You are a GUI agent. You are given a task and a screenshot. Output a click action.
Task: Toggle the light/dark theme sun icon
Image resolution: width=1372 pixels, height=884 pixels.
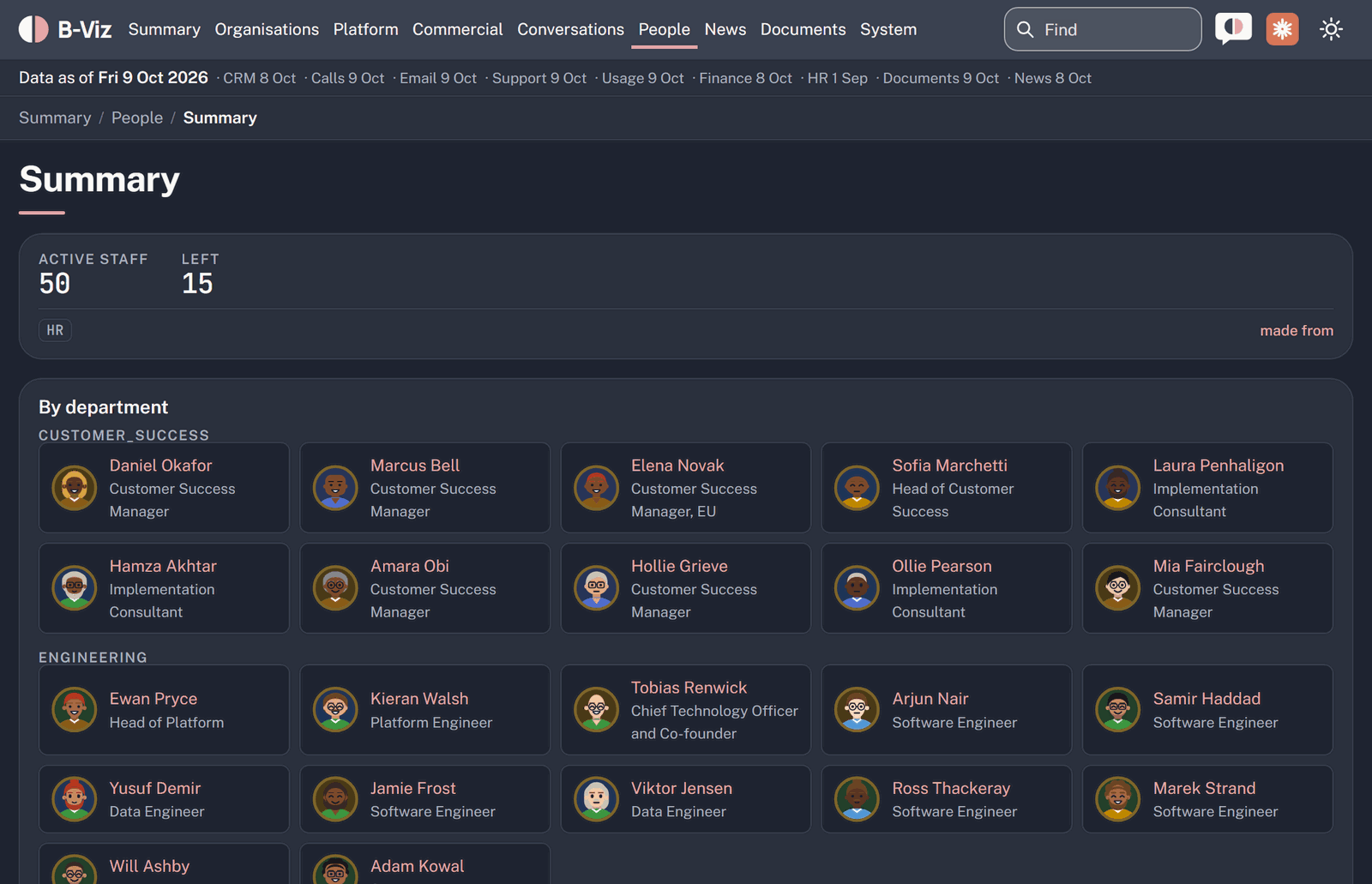pos(1331,29)
